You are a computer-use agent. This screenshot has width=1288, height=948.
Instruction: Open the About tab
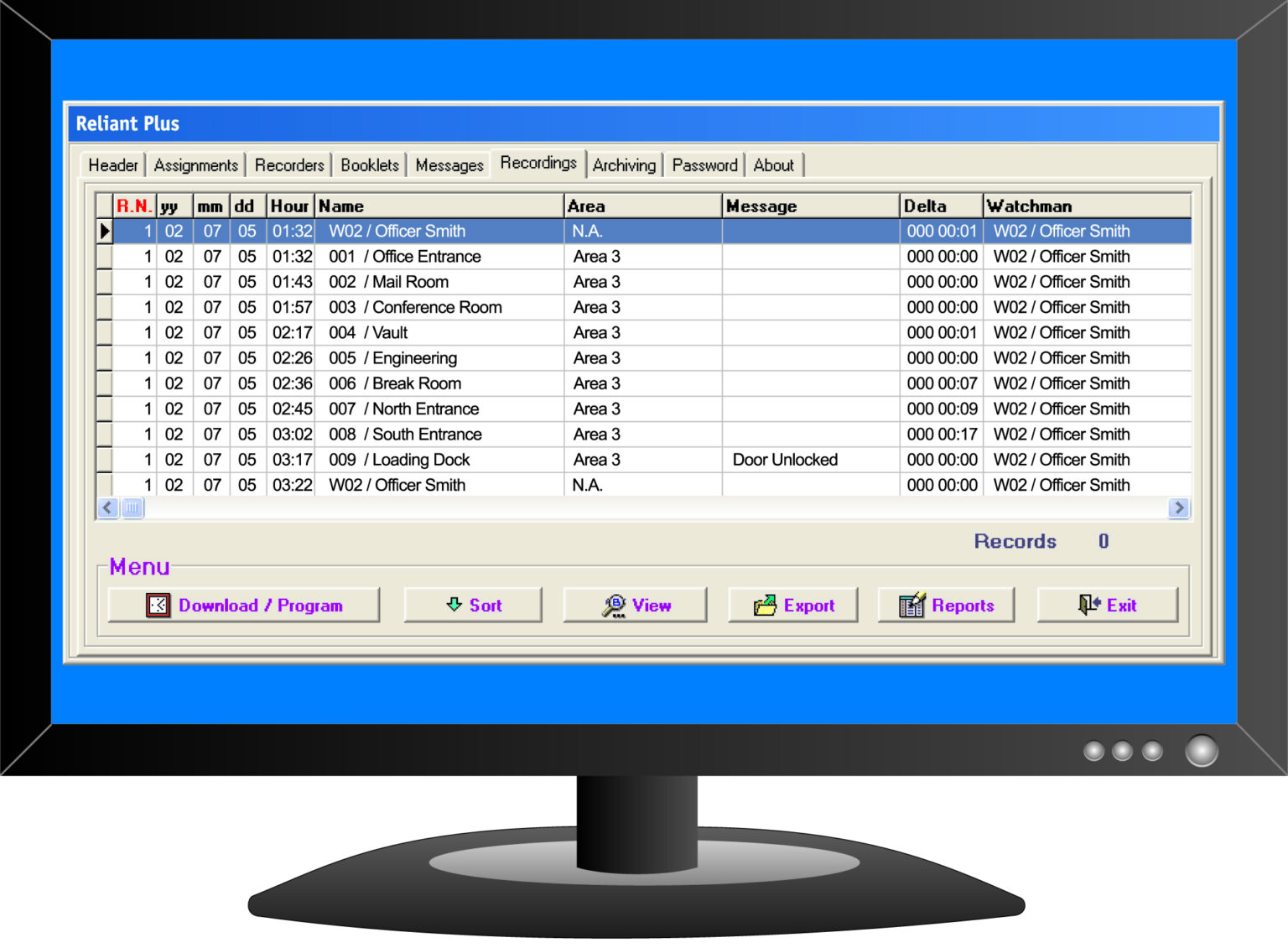(774, 165)
